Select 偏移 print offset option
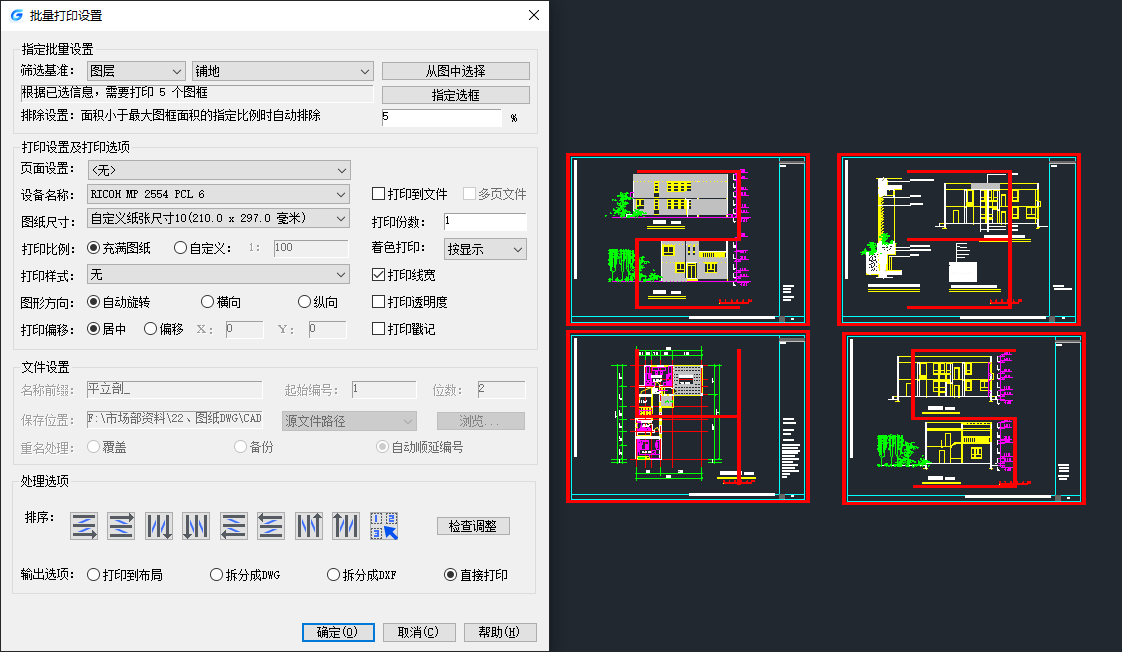 (x=164, y=329)
